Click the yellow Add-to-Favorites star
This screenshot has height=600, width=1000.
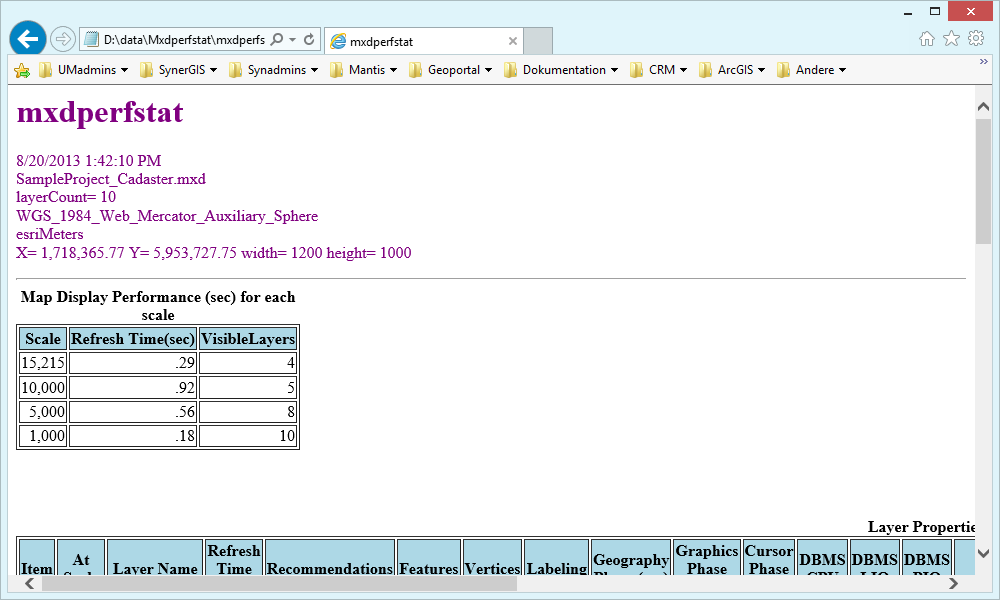(x=20, y=70)
